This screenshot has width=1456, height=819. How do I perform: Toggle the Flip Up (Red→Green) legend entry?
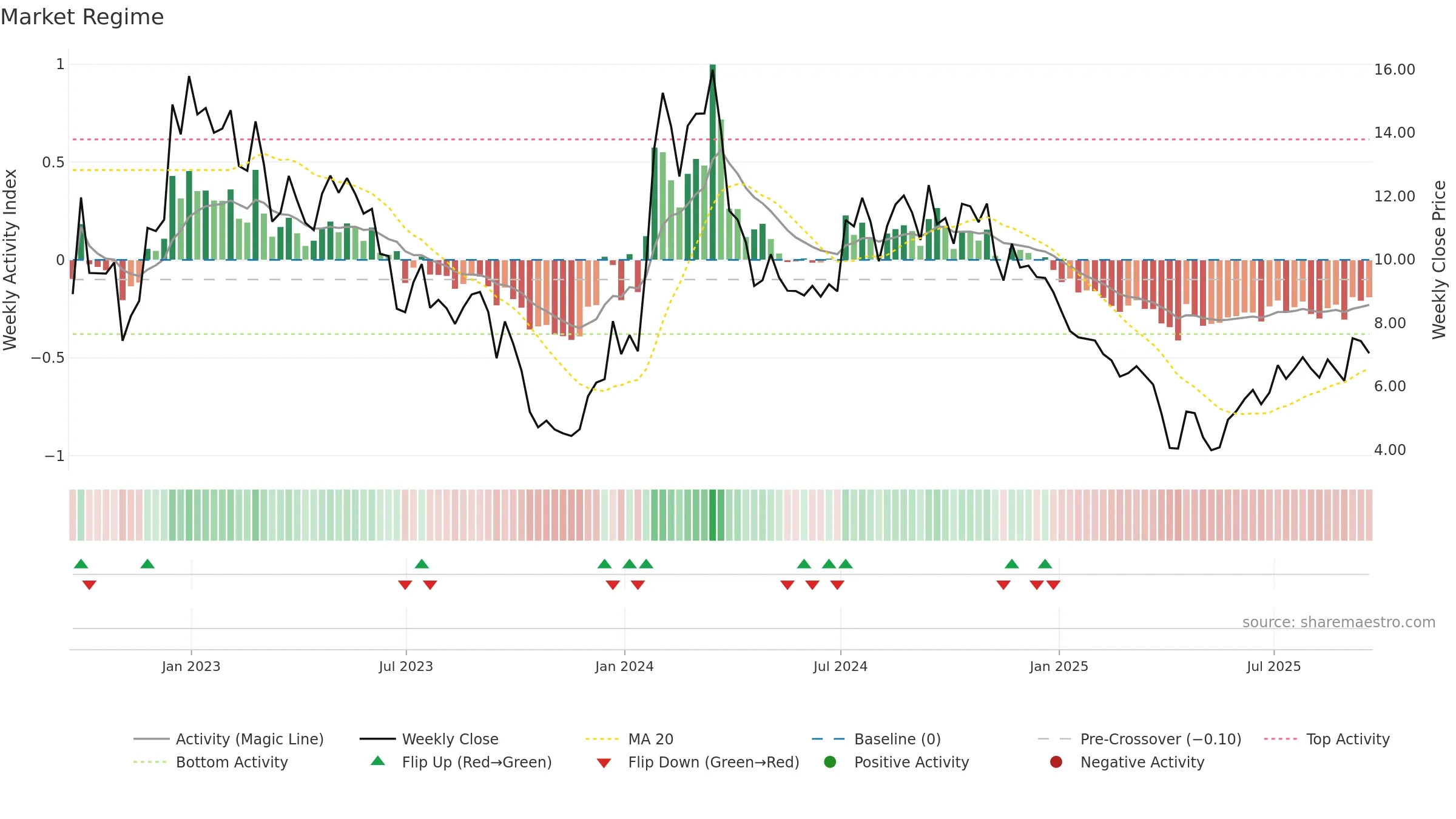[461, 762]
